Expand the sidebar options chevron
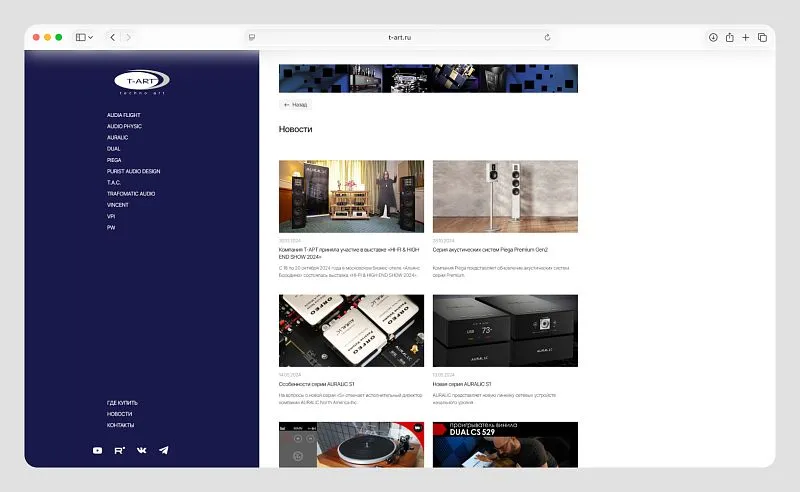 90,37
